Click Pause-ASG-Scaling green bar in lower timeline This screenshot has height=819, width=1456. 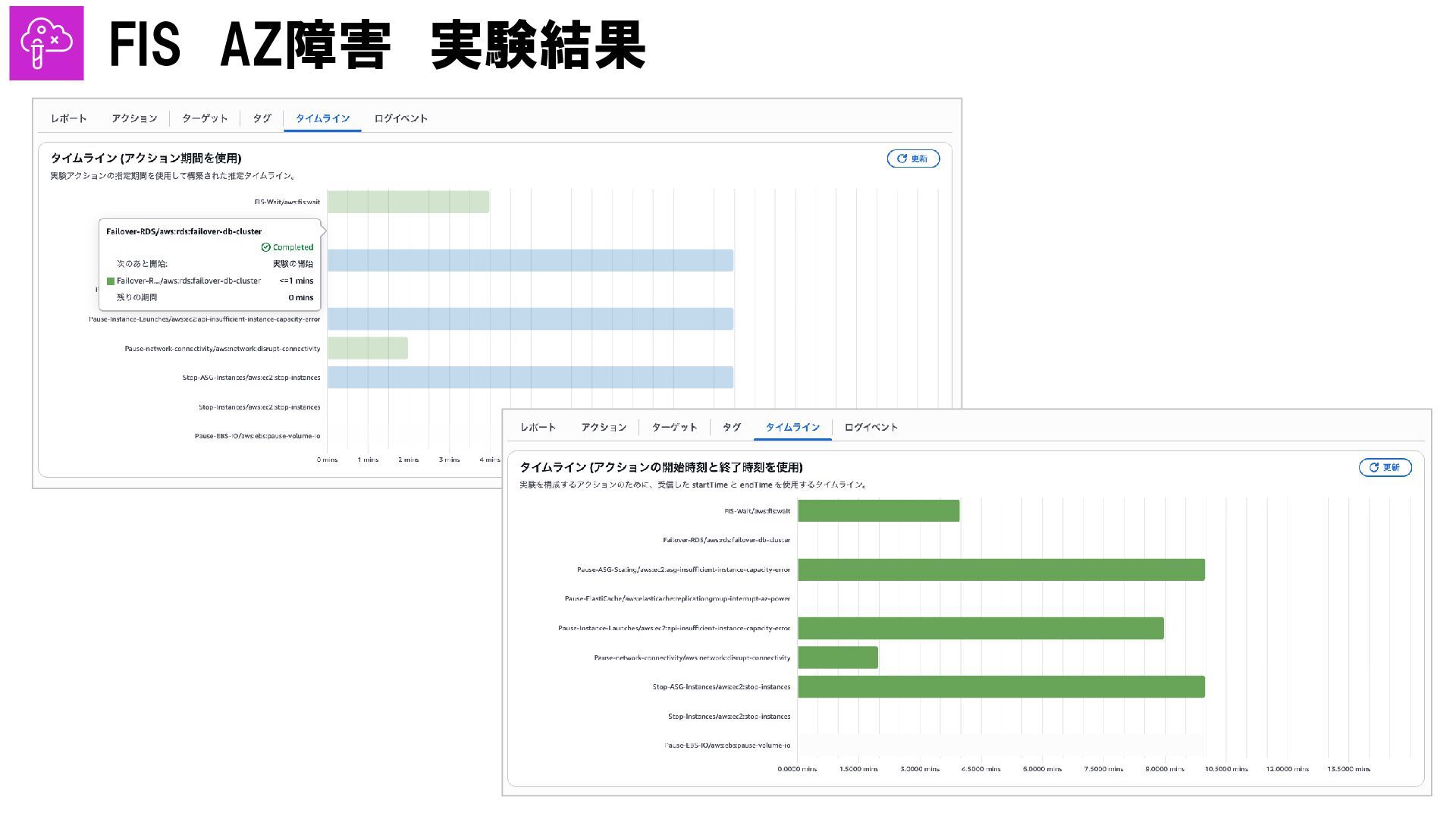(1001, 570)
